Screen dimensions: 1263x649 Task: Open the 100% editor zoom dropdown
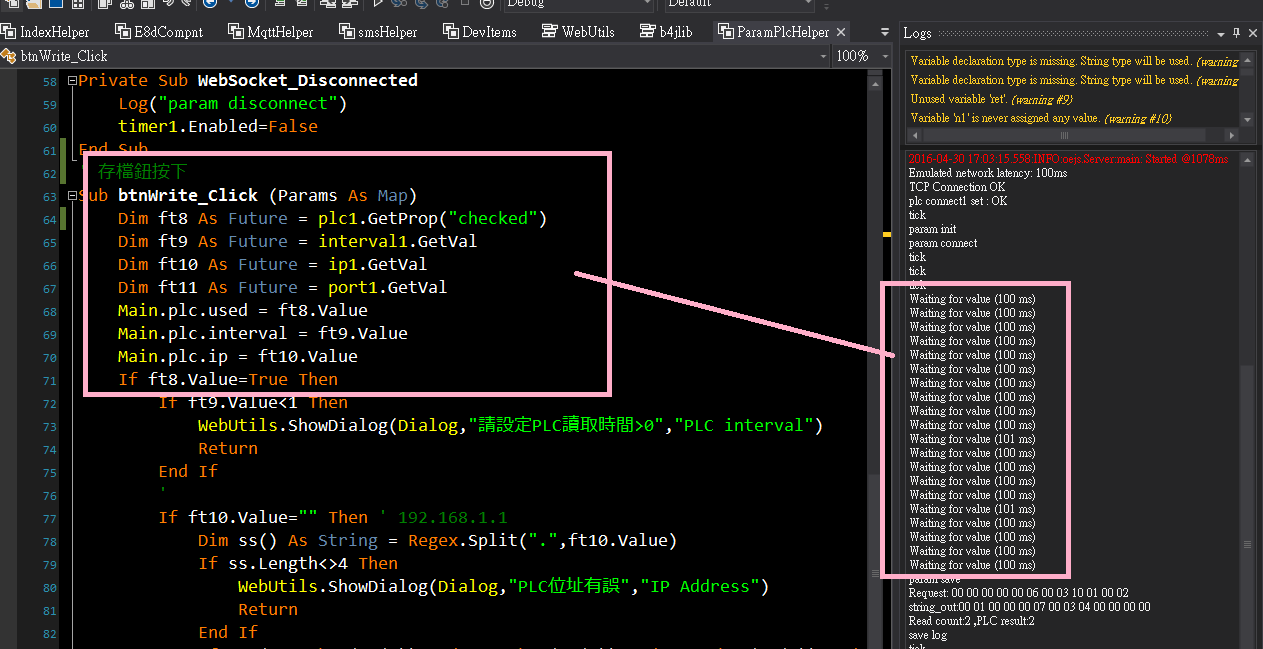pyautogui.click(x=858, y=56)
